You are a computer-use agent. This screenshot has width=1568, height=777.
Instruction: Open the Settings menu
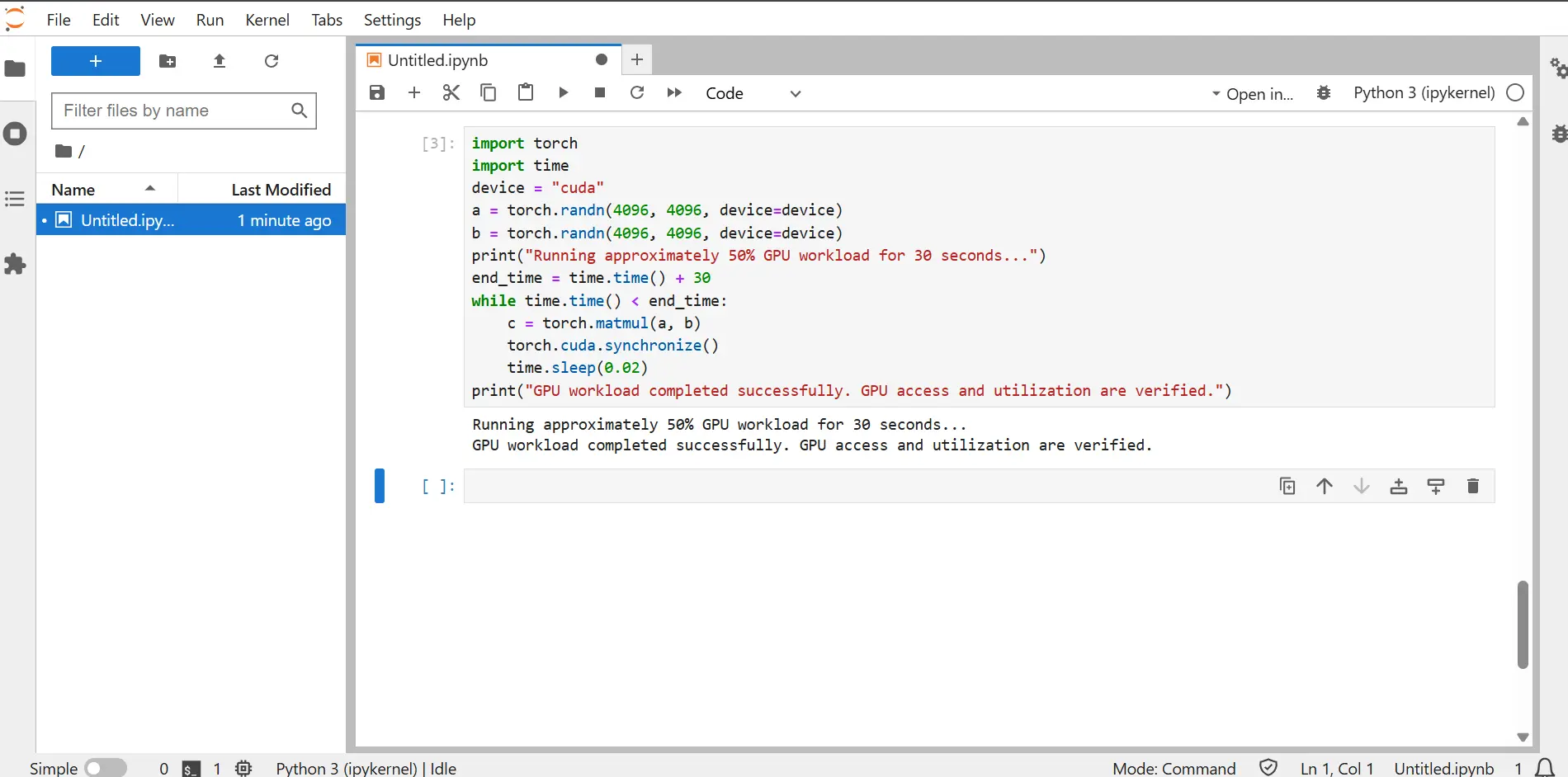392,20
